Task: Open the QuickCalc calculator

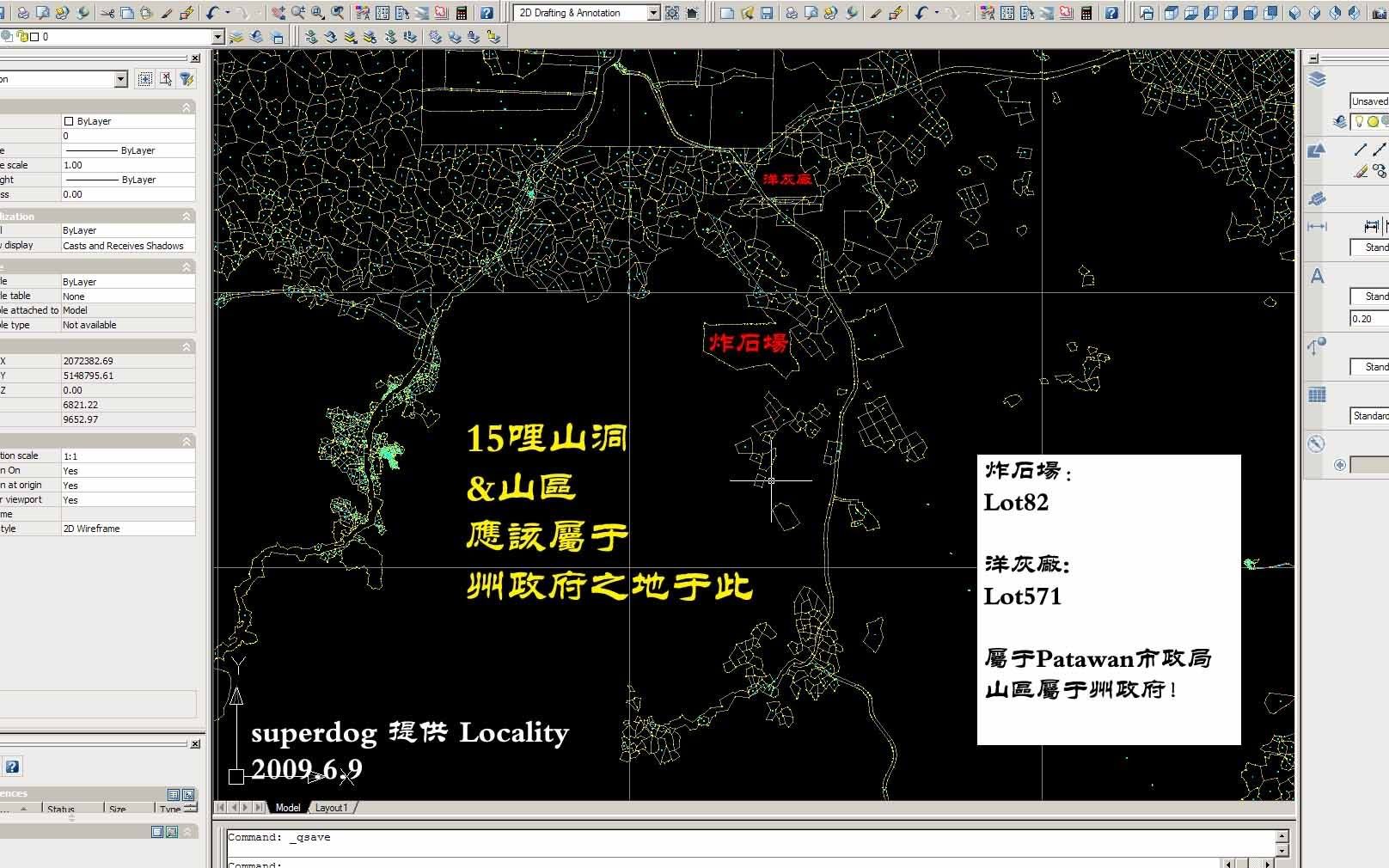Action: click(462, 13)
